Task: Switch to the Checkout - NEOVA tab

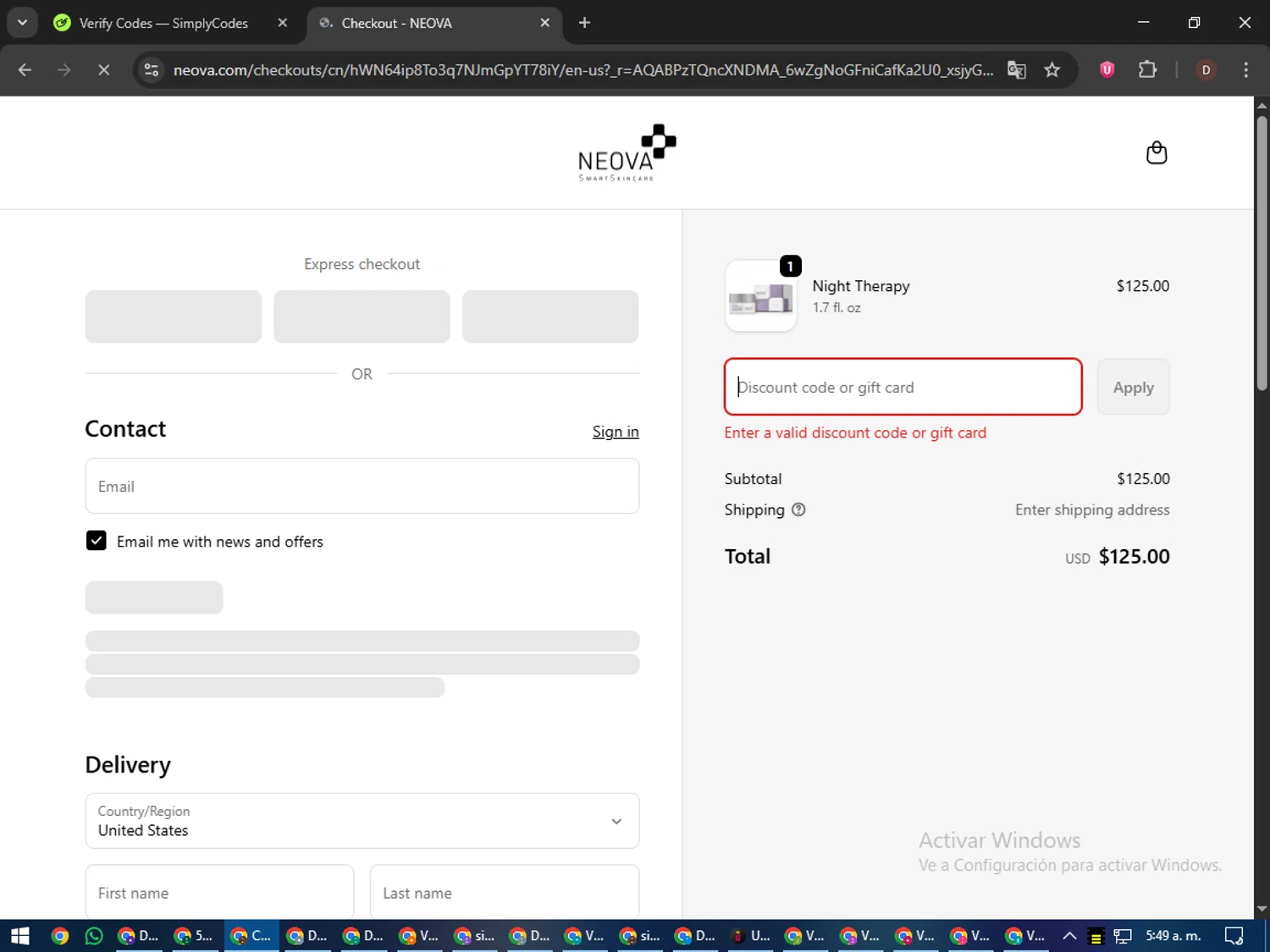Action: [x=434, y=23]
